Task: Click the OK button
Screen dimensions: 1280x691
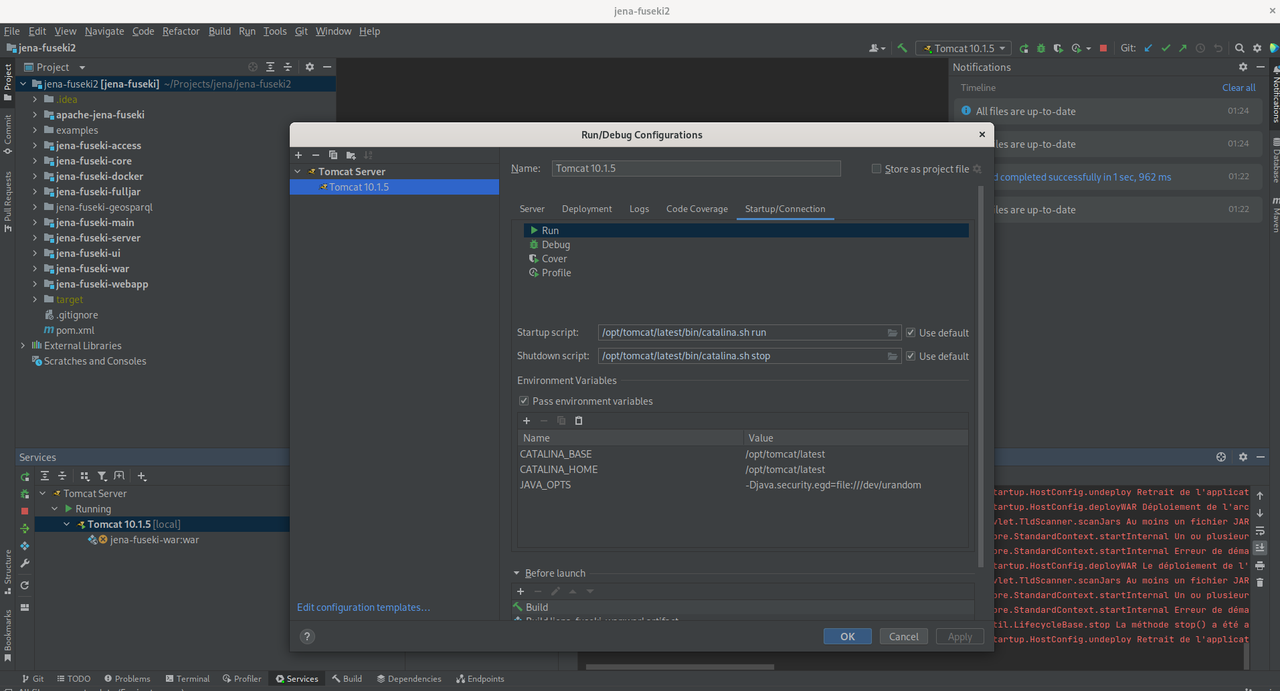Action: 847,637
